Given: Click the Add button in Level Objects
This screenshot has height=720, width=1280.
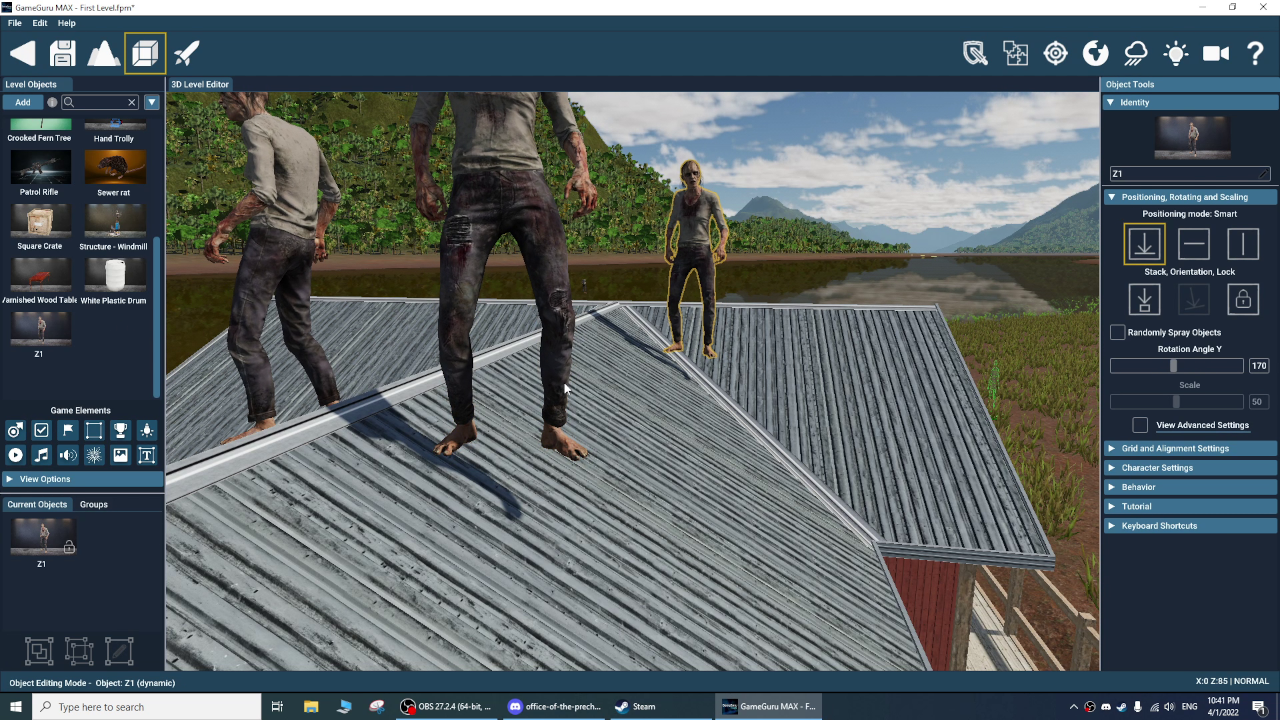Looking at the screenshot, I should click(x=22, y=102).
